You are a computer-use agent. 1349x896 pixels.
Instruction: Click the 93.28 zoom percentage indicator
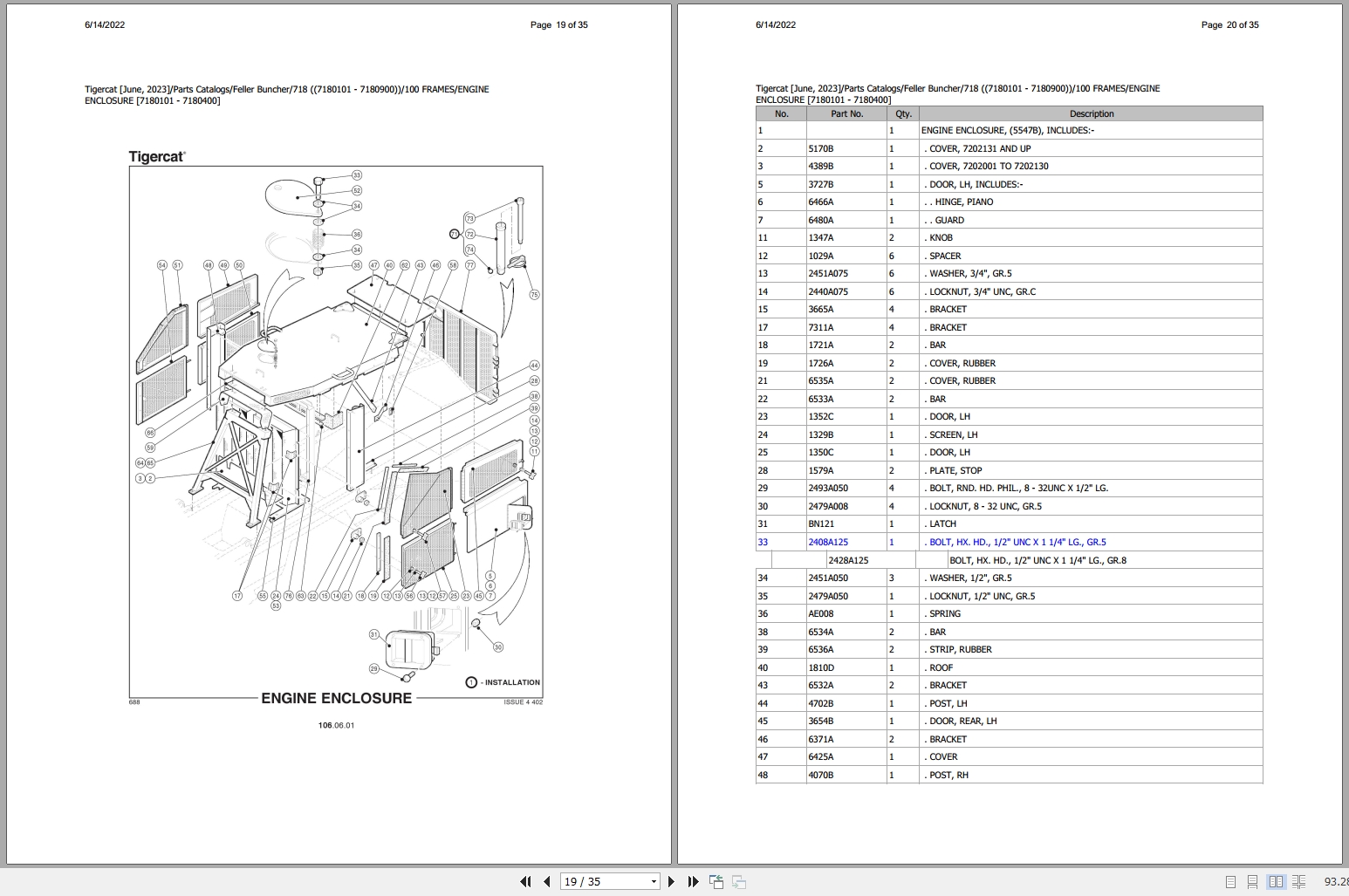click(1338, 882)
